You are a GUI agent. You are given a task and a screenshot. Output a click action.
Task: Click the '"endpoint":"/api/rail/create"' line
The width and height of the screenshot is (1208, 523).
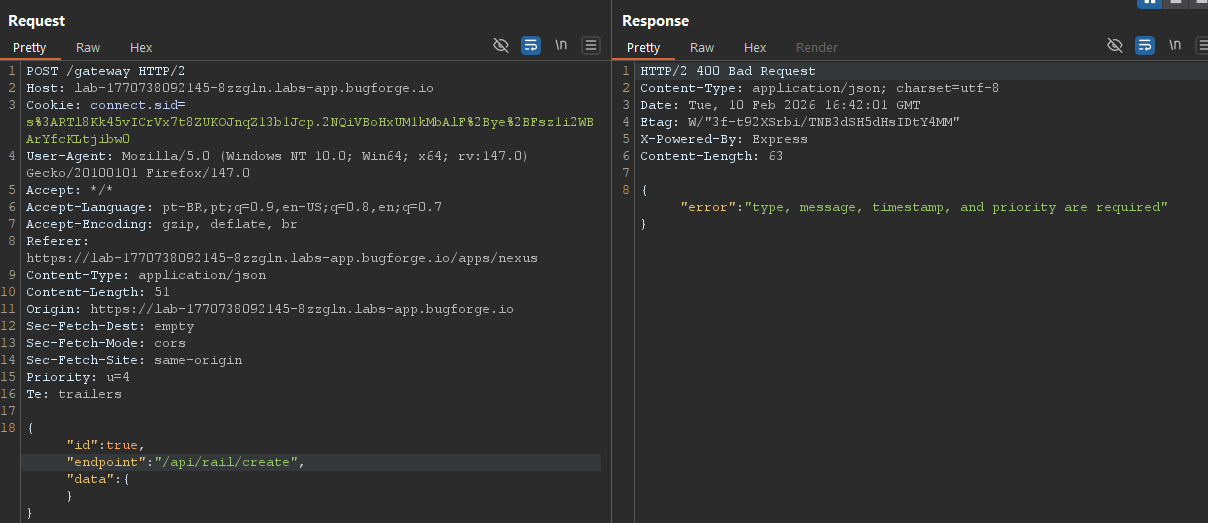click(x=185, y=462)
